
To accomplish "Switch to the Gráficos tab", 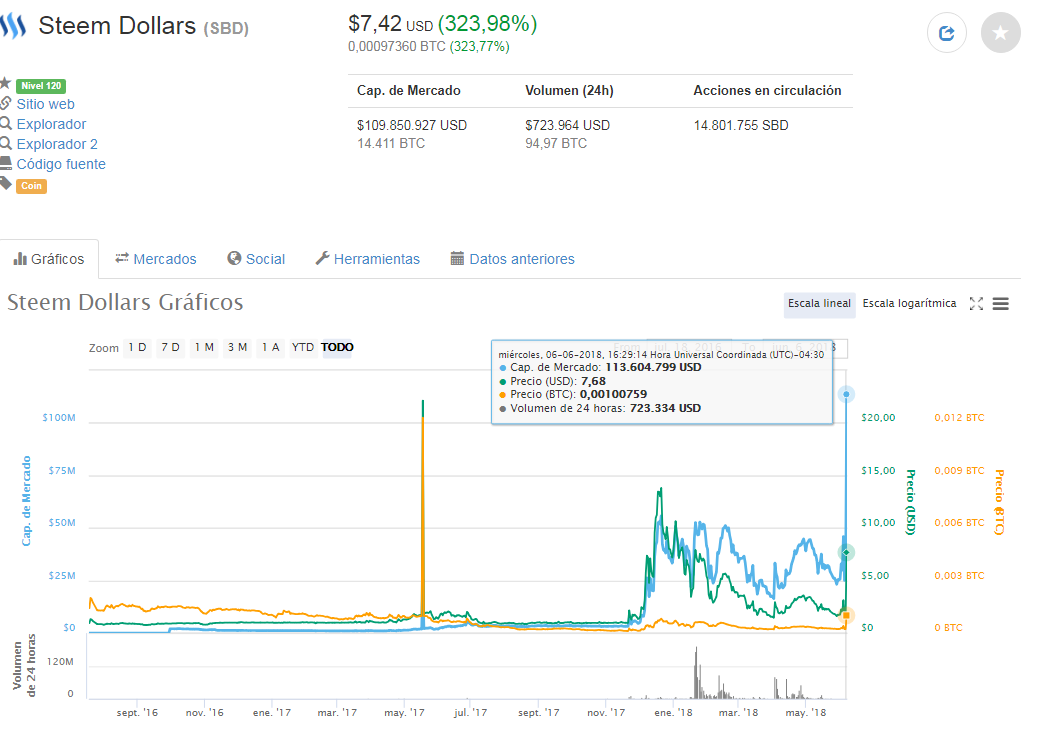I will coord(49,259).
